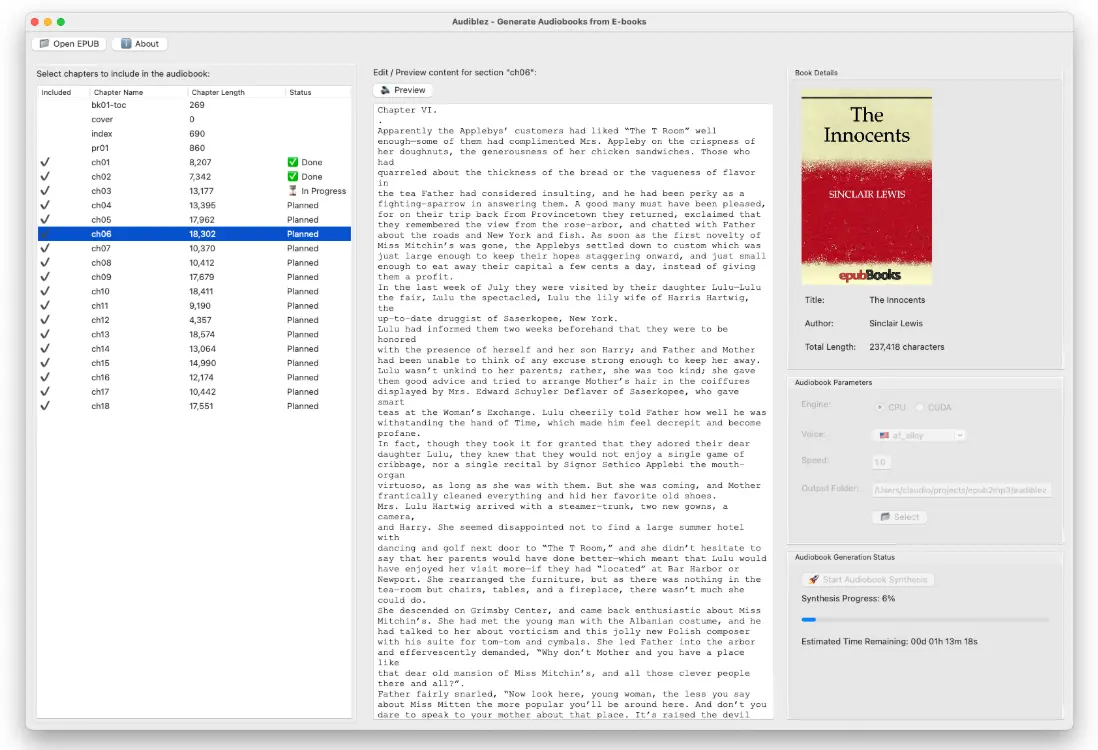This screenshot has height=750, width=1098.
Task: Select the ch17 chapter name
Action: click(x=100, y=392)
